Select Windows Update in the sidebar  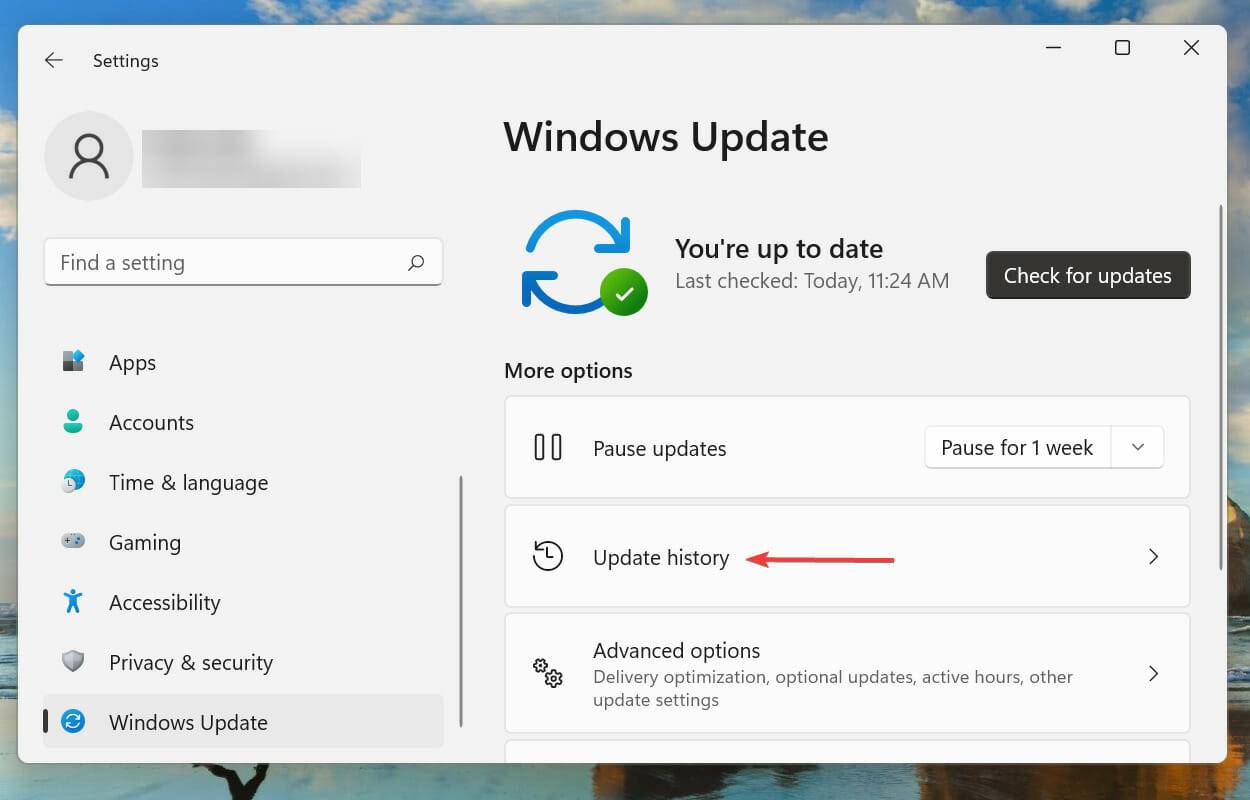244,722
